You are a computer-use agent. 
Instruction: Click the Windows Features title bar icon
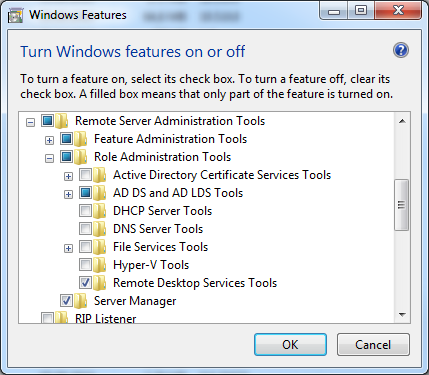(x=15, y=15)
